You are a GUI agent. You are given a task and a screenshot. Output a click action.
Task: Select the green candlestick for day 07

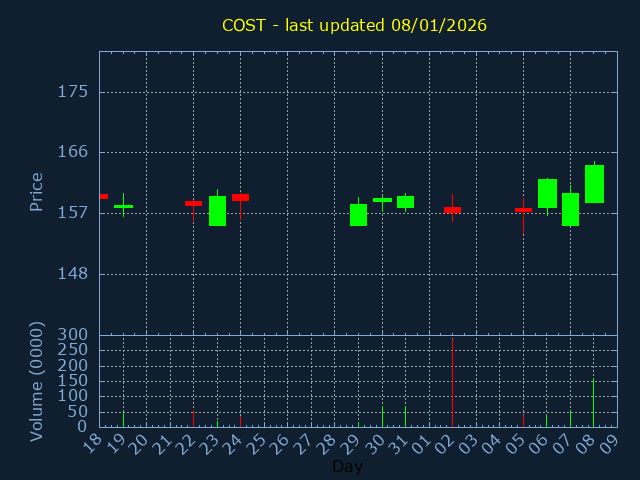click(570, 209)
